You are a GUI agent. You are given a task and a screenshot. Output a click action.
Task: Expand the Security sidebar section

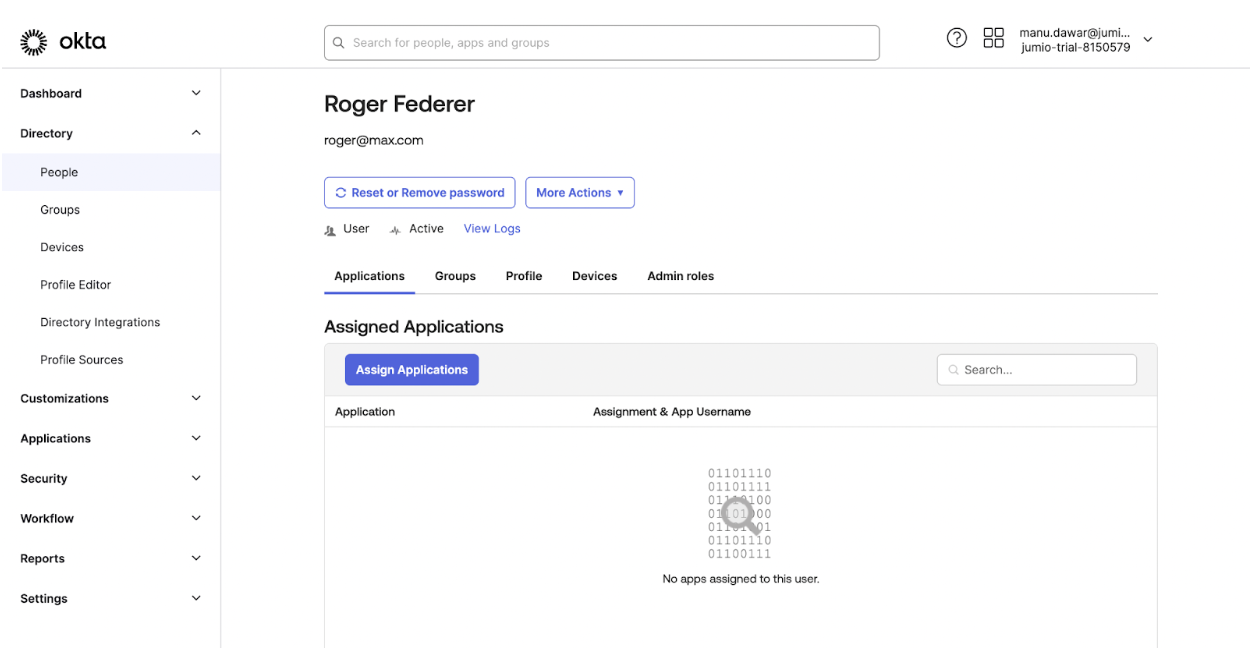[x=196, y=478]
